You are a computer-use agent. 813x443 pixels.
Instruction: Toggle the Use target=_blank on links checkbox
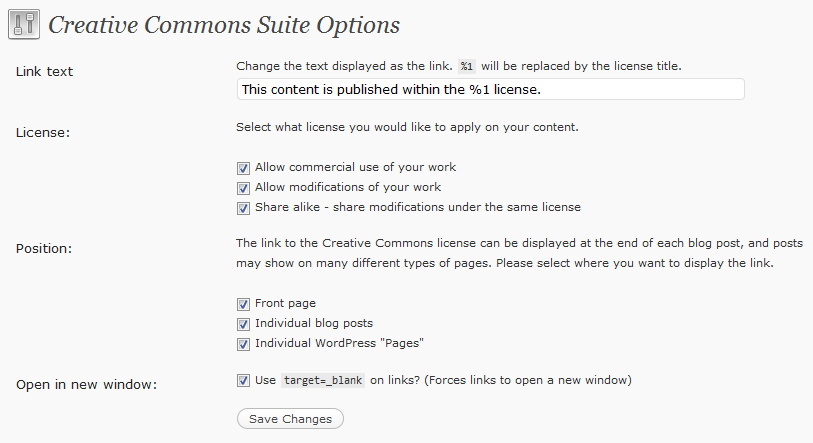(x=243, y=381)
